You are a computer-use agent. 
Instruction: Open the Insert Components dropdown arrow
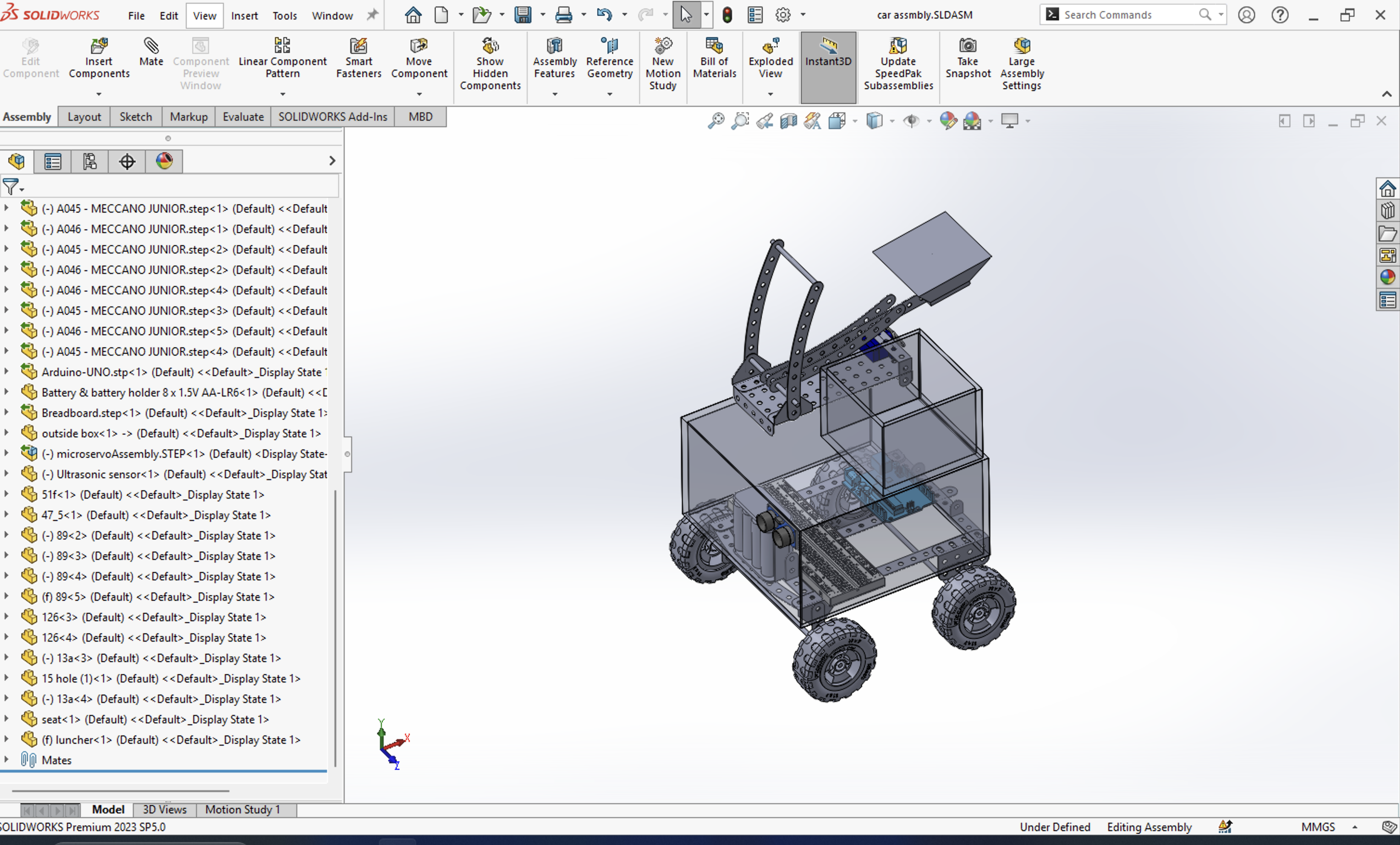(99, 94)
